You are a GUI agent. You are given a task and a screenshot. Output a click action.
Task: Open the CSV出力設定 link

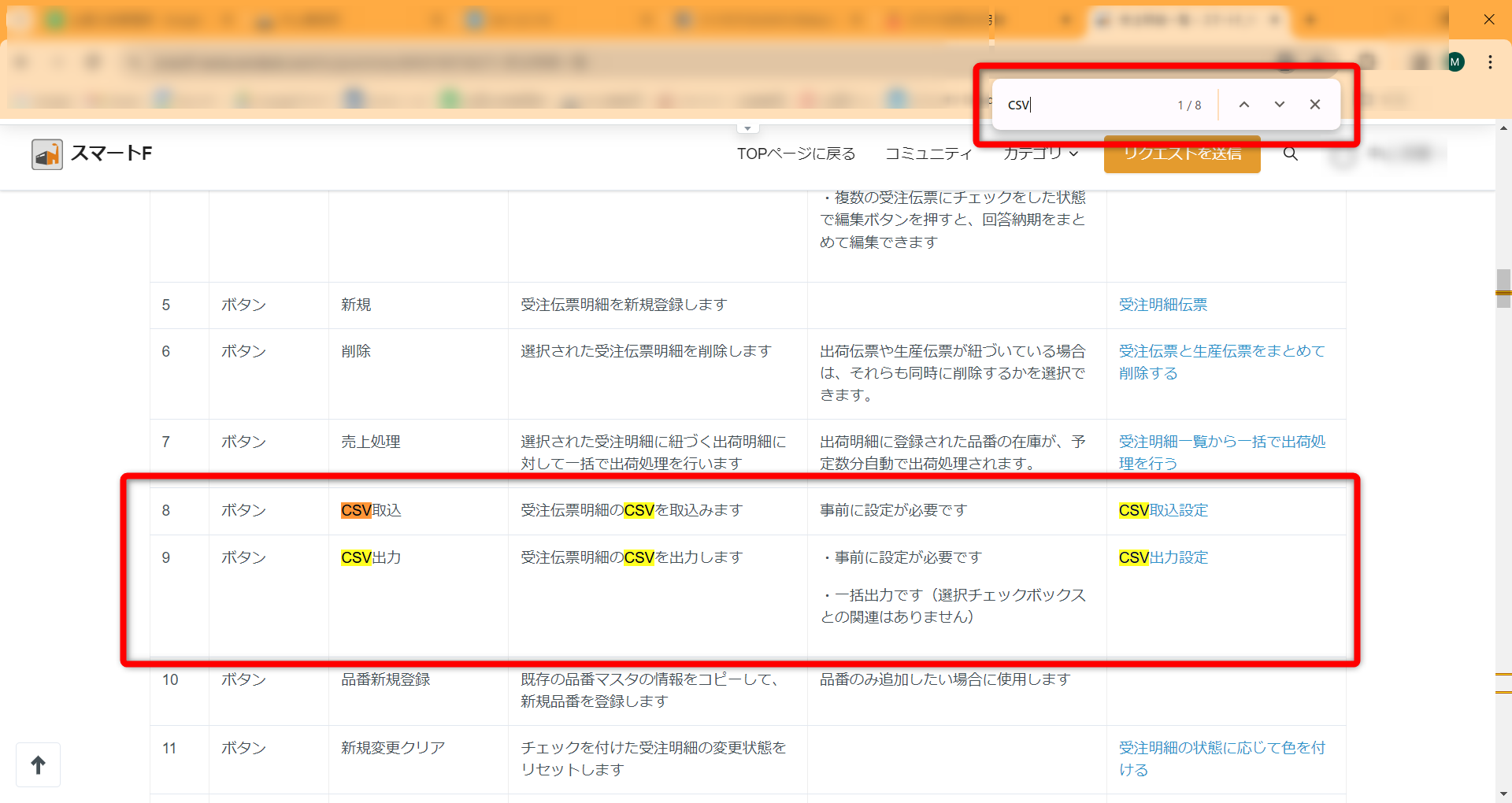(1163, 557)
